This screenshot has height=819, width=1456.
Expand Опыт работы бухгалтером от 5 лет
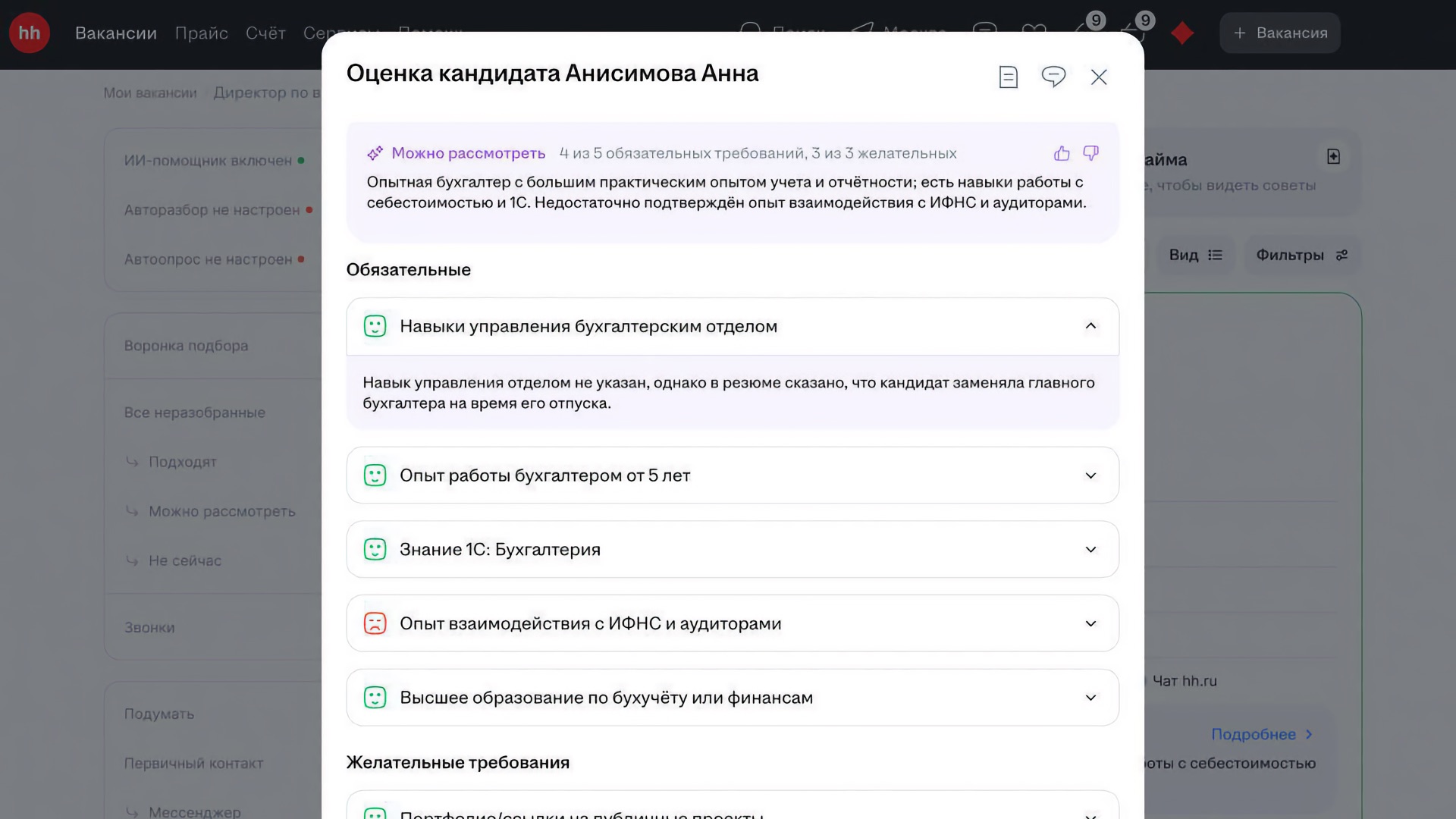click(1091, 475)
